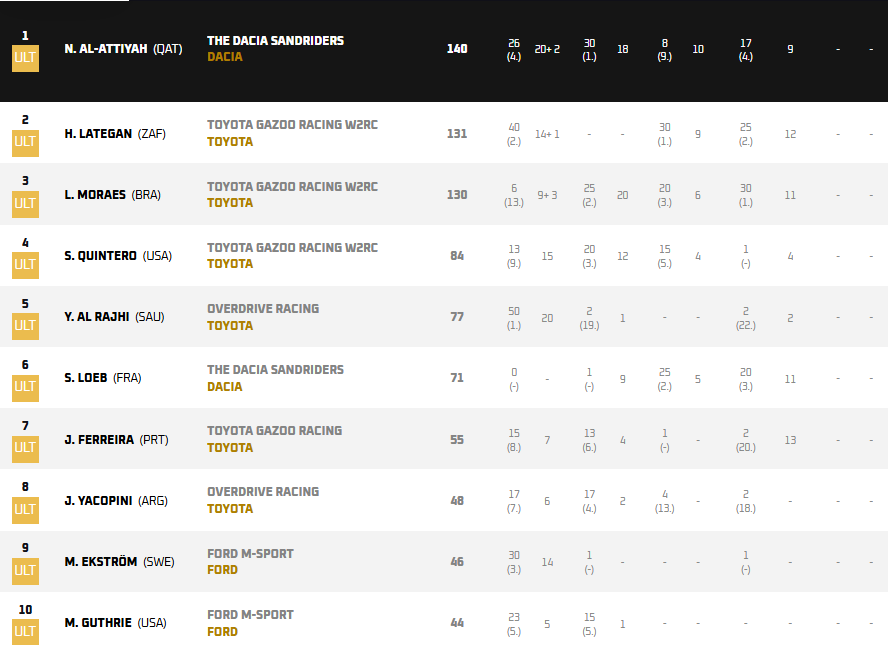
Task: Select the ULT badge beside Y. Al Rajhi
Action: 25,326
